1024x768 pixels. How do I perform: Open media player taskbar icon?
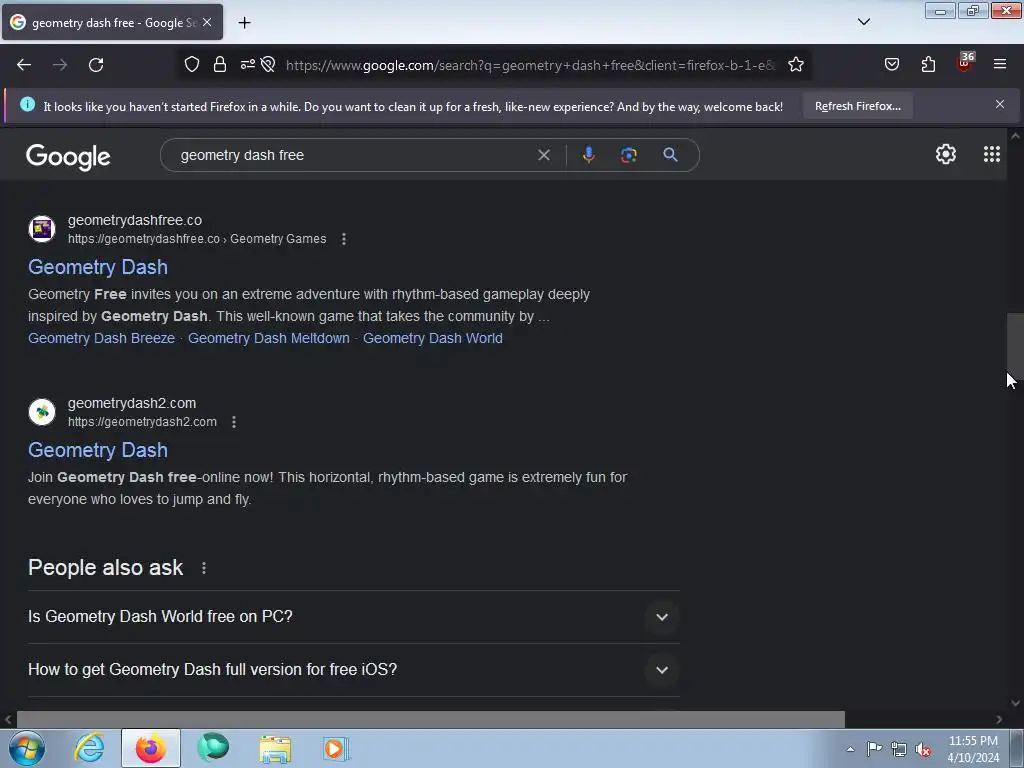[336, 748]
